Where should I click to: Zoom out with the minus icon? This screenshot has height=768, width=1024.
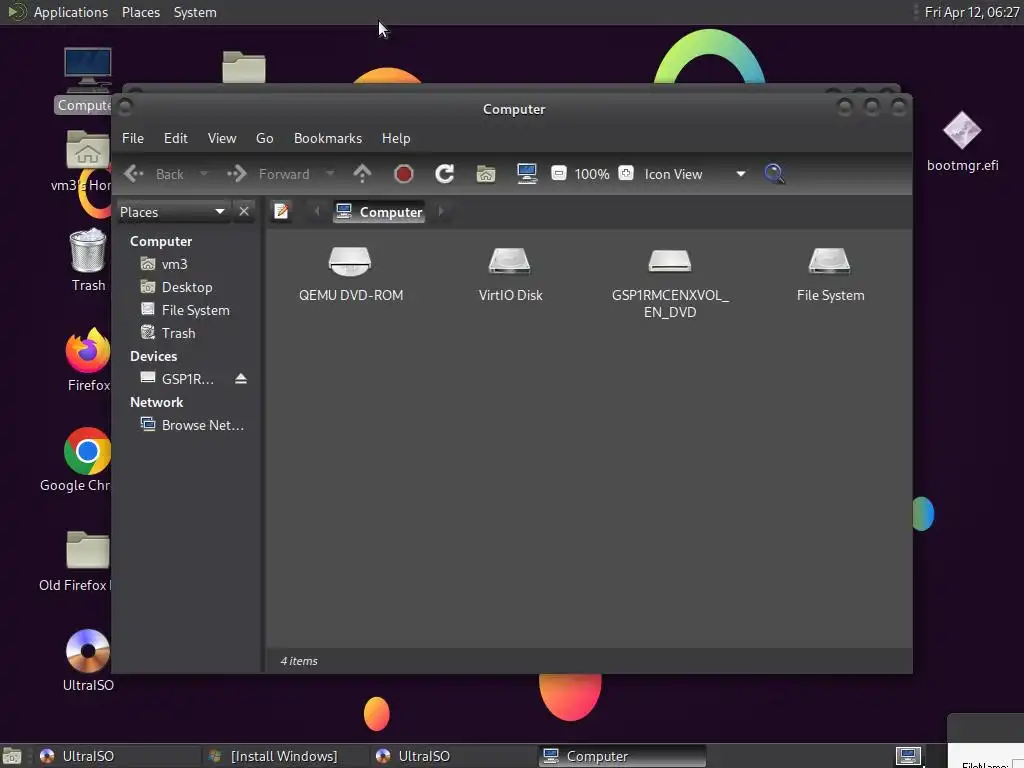tap(559, 173)
